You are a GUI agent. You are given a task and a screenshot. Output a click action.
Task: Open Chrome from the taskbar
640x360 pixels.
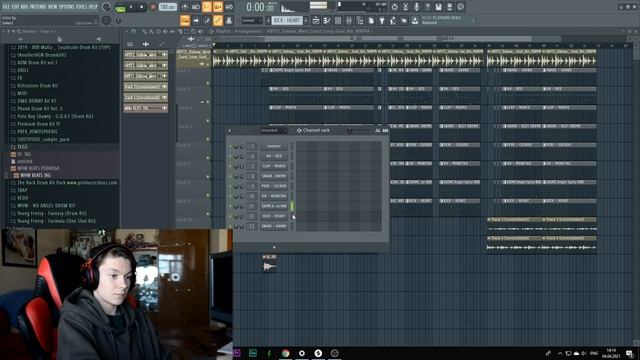pos(285,353)
